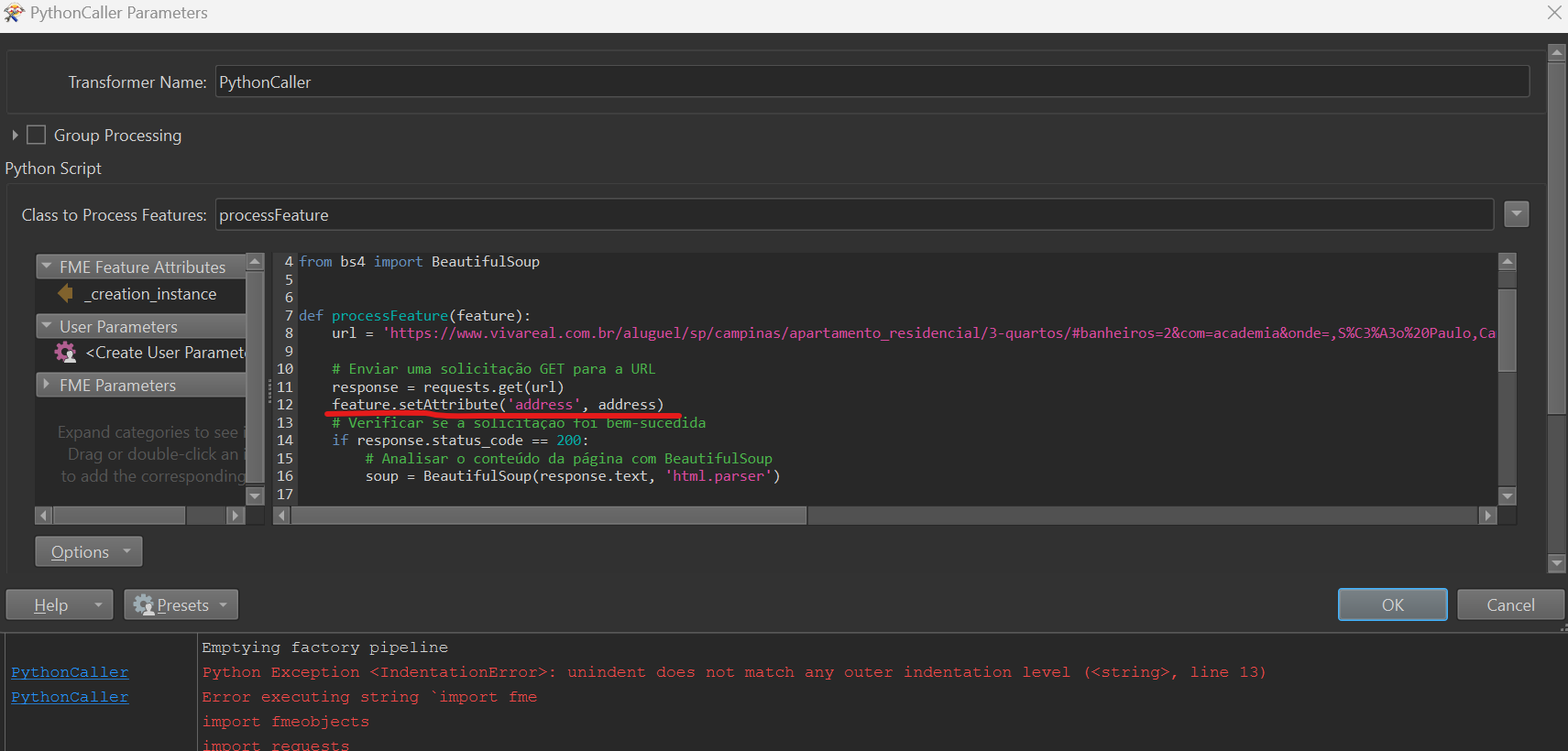Click the attribute tree scroll up arrow

[x=256, y=261]
